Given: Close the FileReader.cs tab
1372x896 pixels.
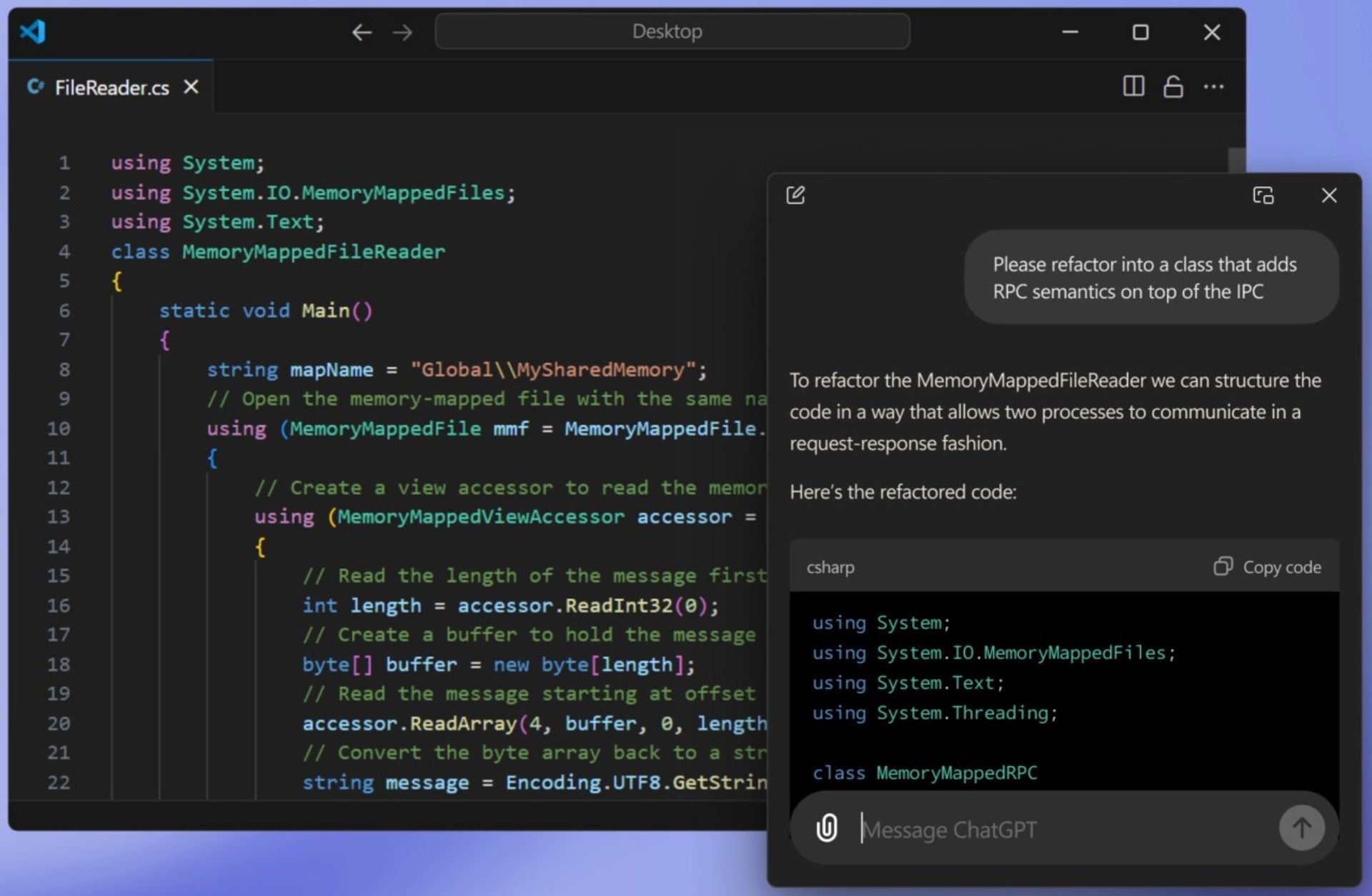Looking at the screenshot, I should point(191,86).
